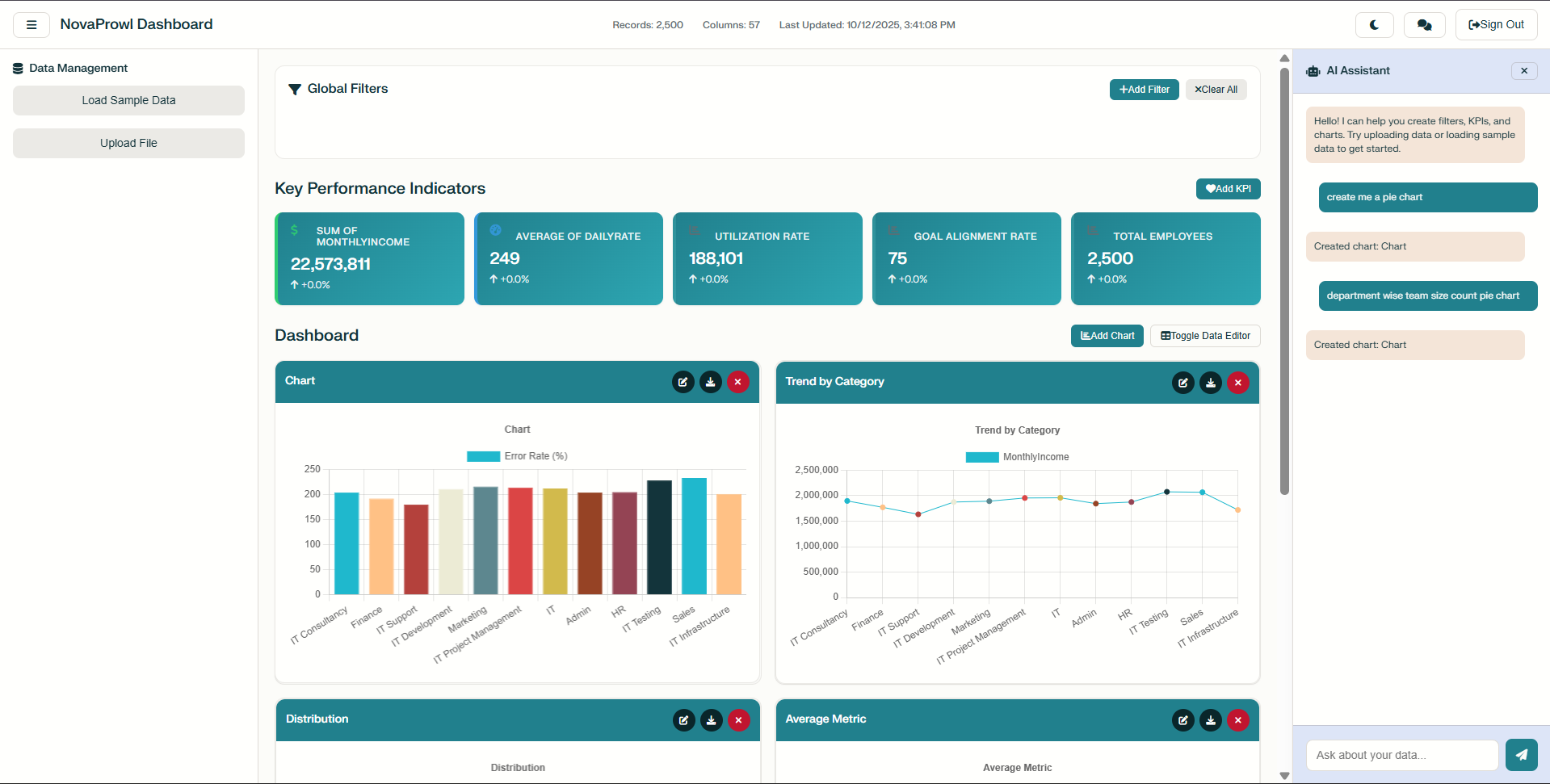Edit the Trend by Category chart with pencil icon

click(1182, 382)
